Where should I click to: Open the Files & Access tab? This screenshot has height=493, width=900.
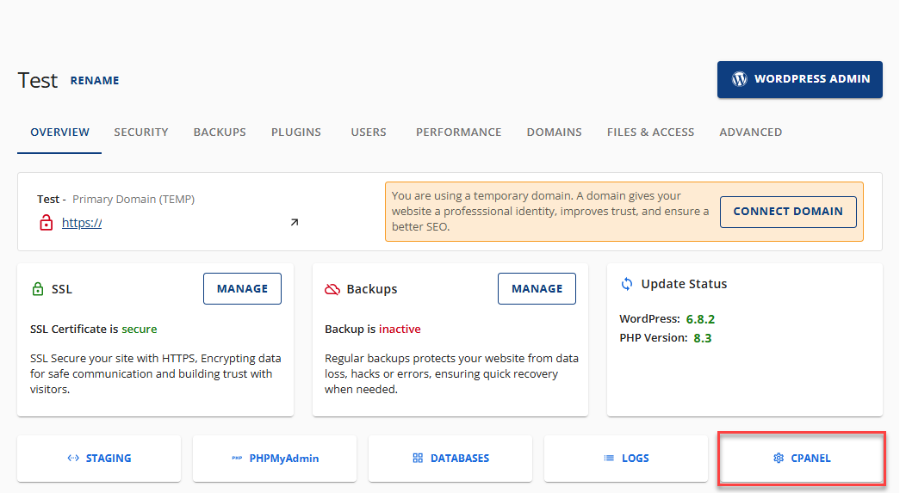650,132
